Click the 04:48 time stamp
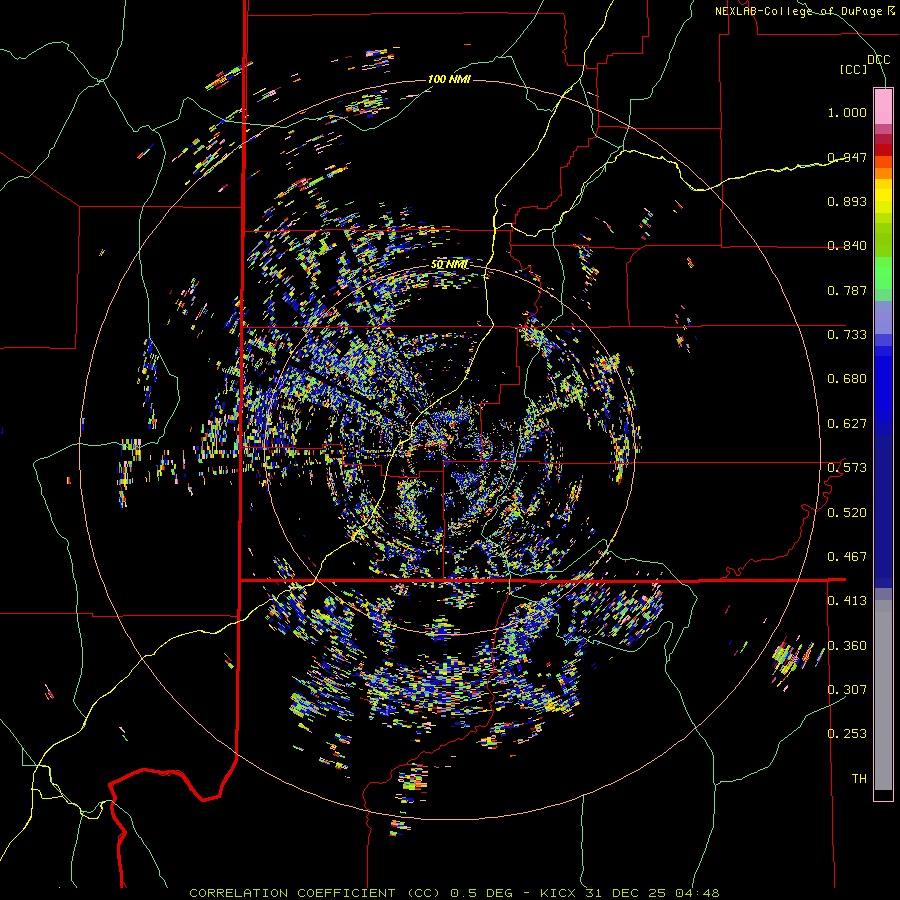Viewport: 900px width, 900px height. click(696, 893)
